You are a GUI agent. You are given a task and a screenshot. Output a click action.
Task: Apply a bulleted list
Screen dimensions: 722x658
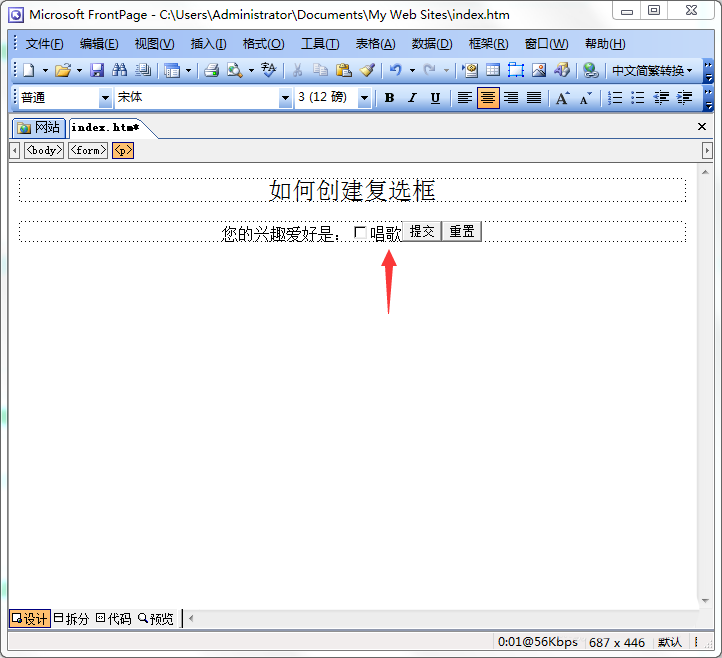click(x=638, y=98)
